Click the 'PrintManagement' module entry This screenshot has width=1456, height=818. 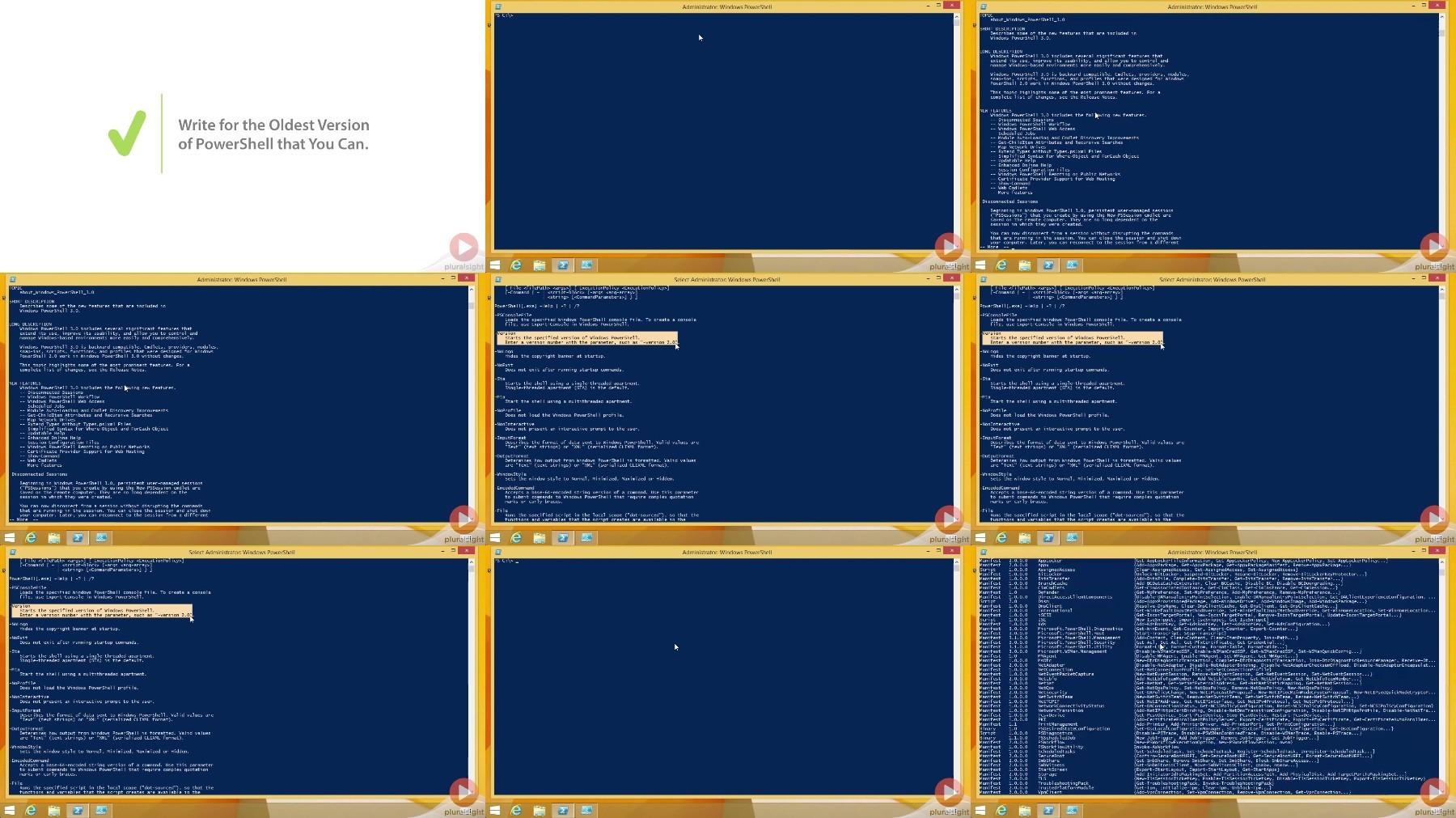coord(1058,724)
